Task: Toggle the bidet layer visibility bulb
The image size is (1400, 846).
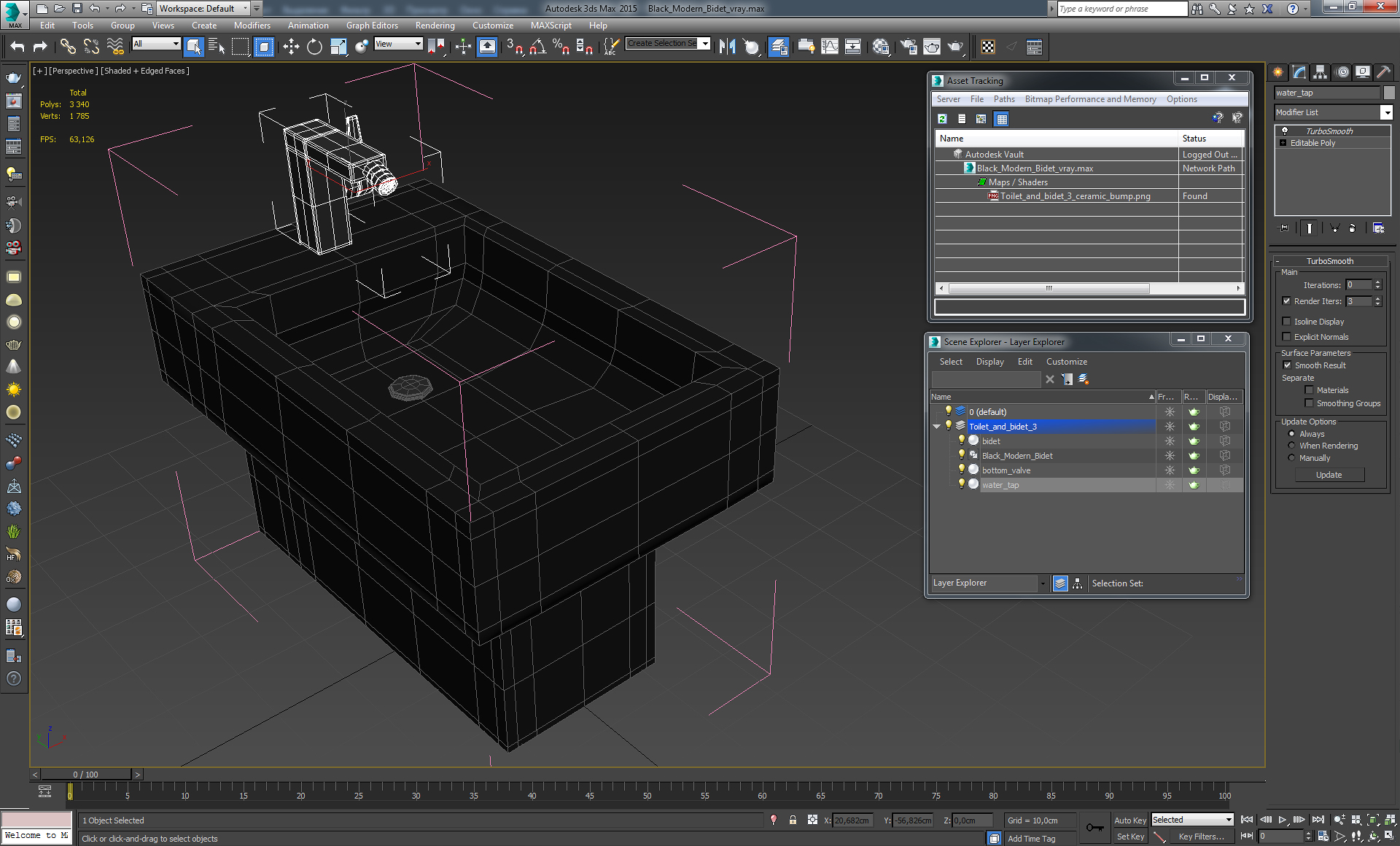Action: (x=961, y=440)
